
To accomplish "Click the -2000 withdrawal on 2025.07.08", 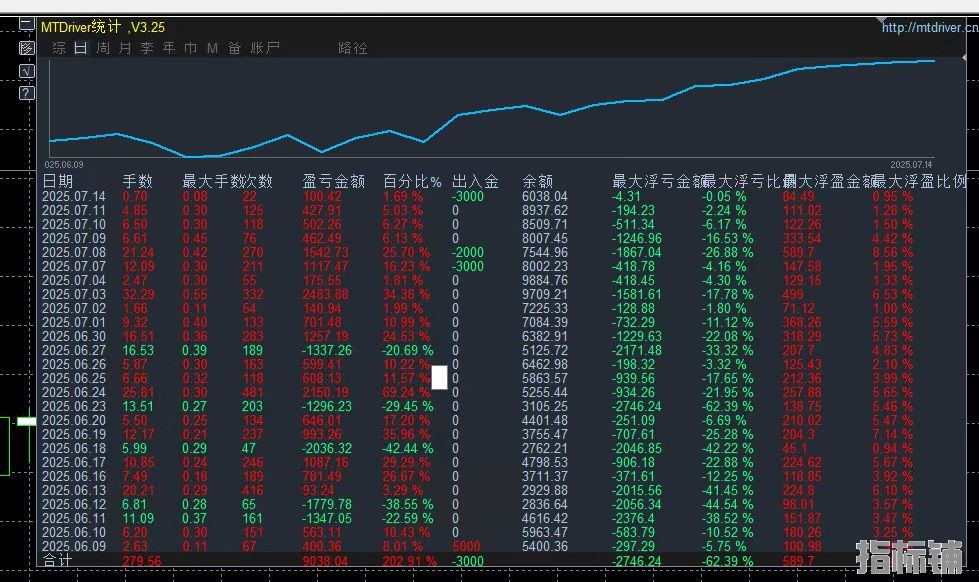I will pyautogui.click(x=468, y=252).
